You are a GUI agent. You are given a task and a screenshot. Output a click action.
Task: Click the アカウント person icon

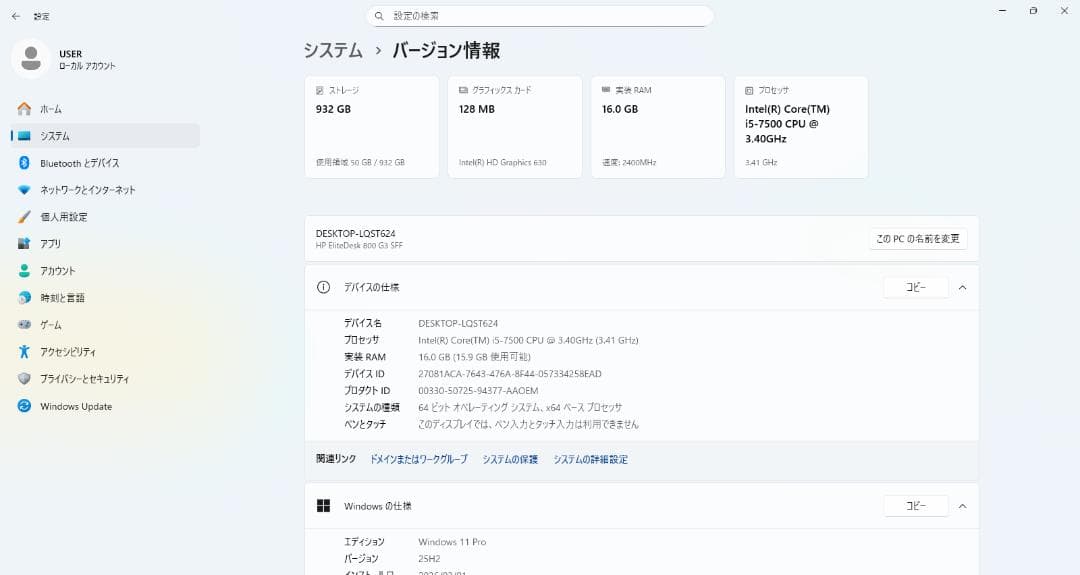(x=24, y=271)
